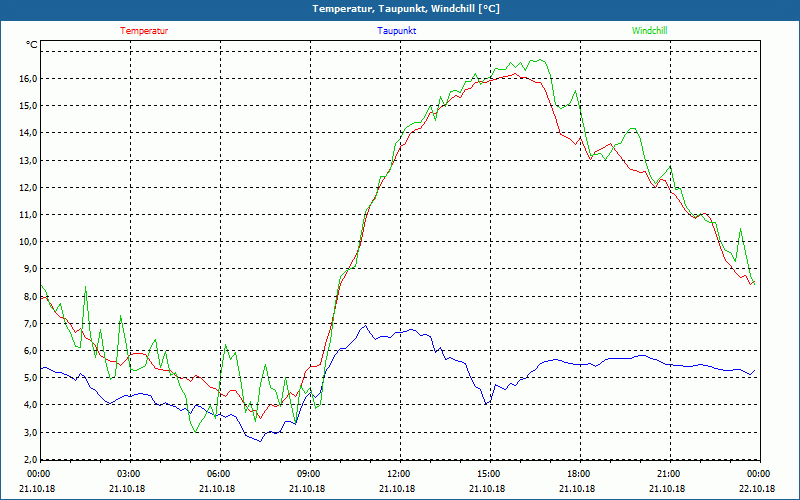Click the 15:00 time axis label

tap(490, 474)
